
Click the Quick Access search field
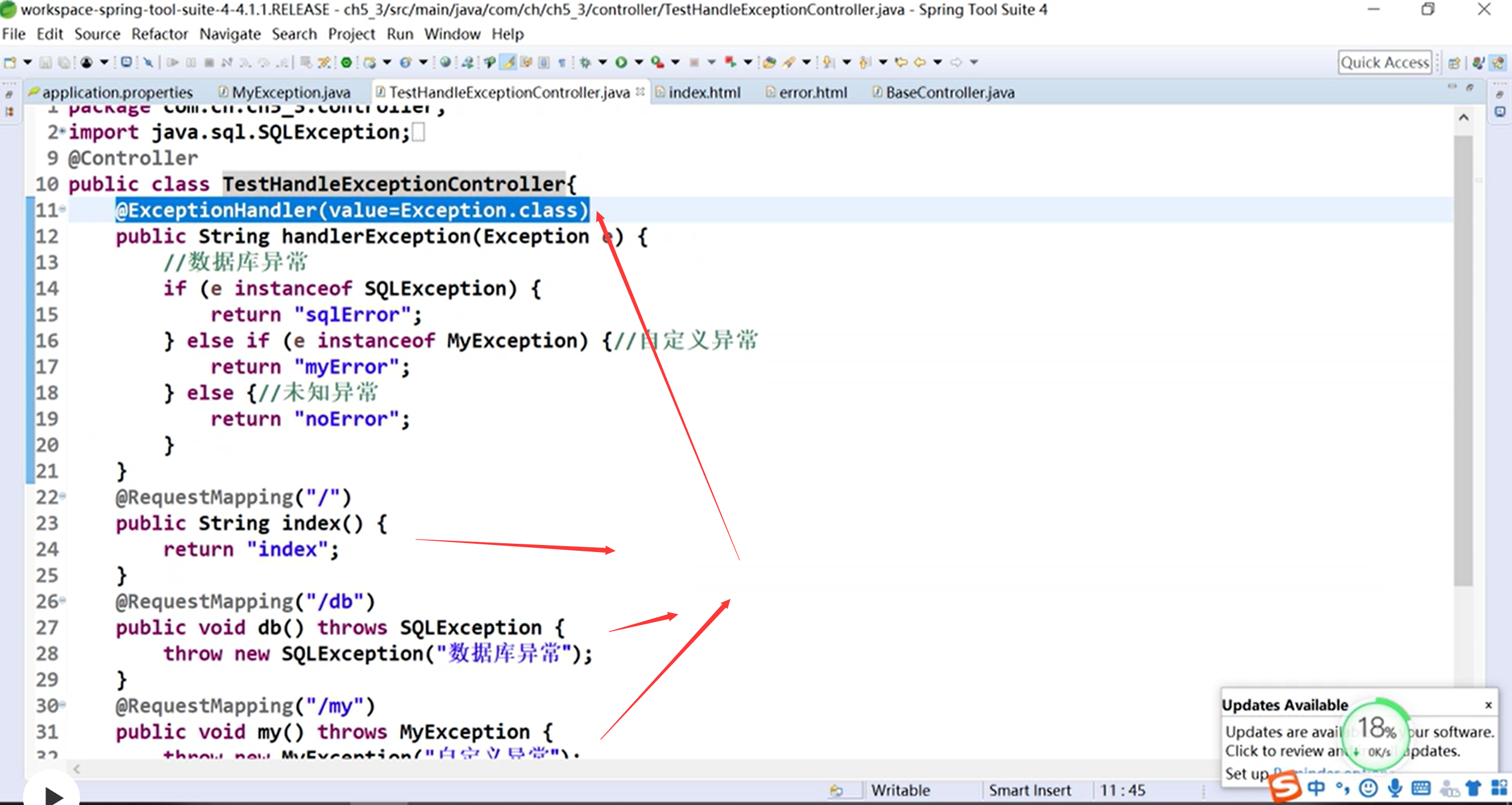[1384, 63]
